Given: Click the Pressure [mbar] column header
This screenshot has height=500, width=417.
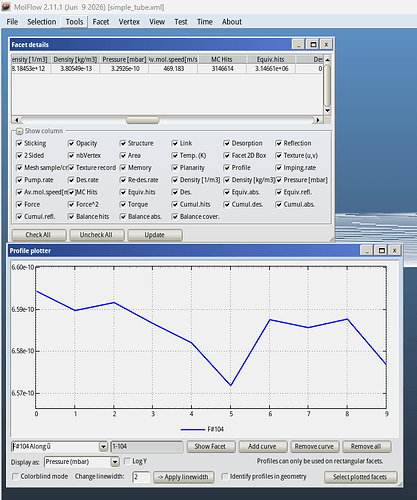Looking at the screenshot, I should pos(124,59).
